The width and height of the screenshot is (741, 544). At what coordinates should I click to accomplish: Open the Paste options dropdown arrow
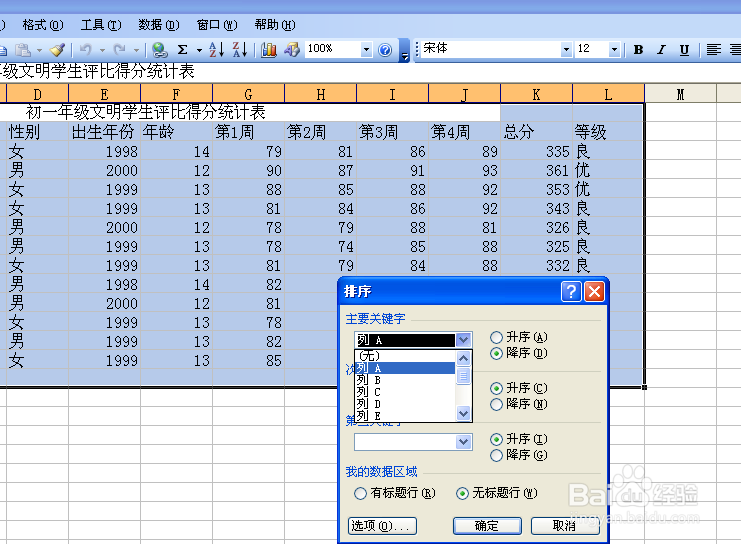(x=39, y=50)
